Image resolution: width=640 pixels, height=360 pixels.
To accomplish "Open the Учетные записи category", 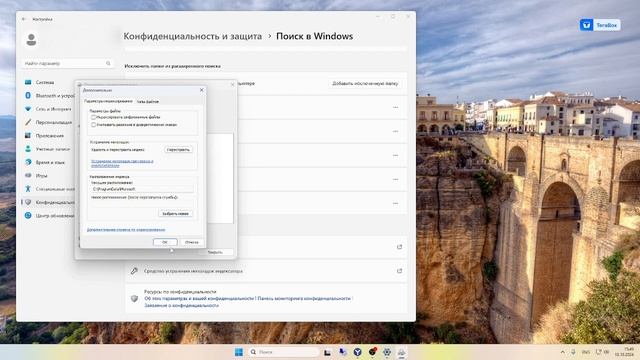I will [x=48, y=149].
